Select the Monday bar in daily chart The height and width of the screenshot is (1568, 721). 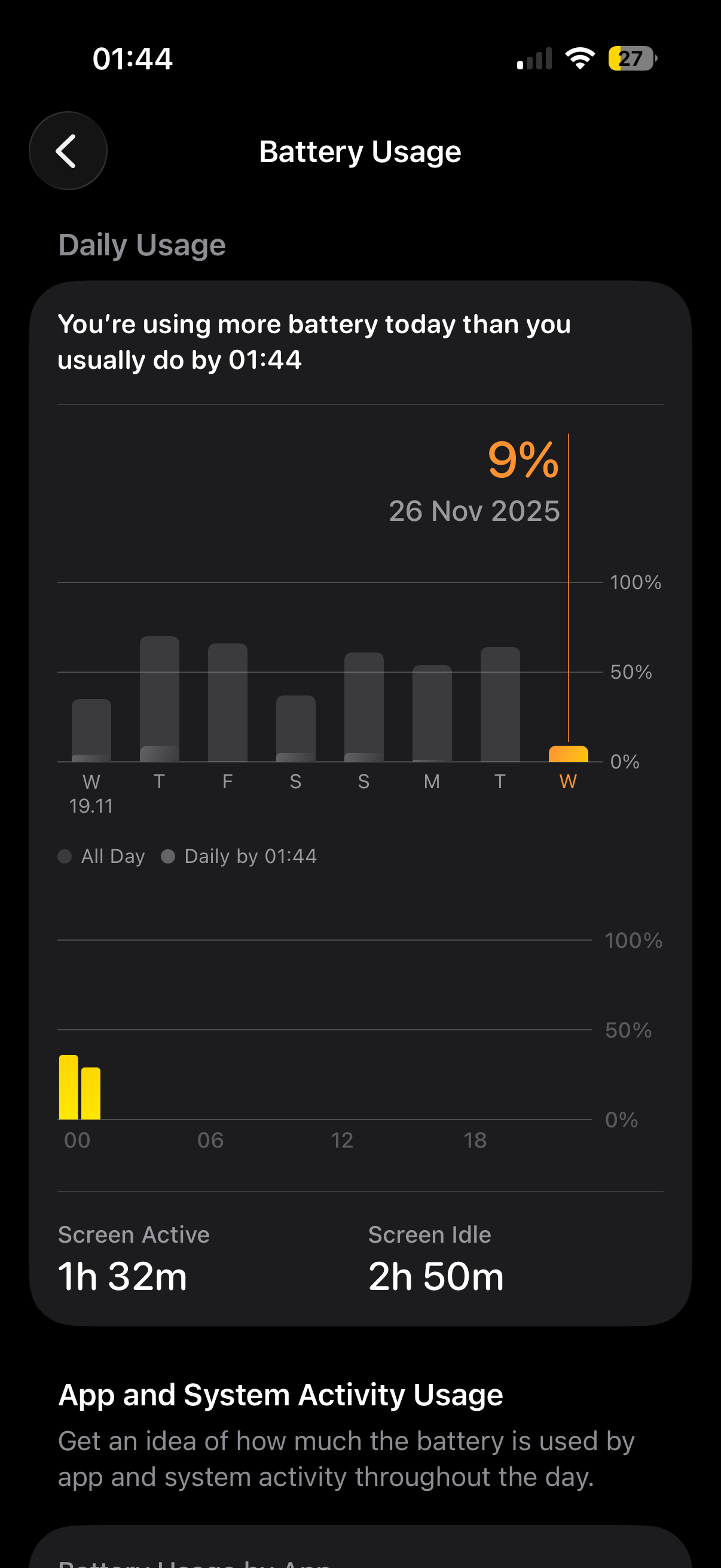click(x=432, y=713)
